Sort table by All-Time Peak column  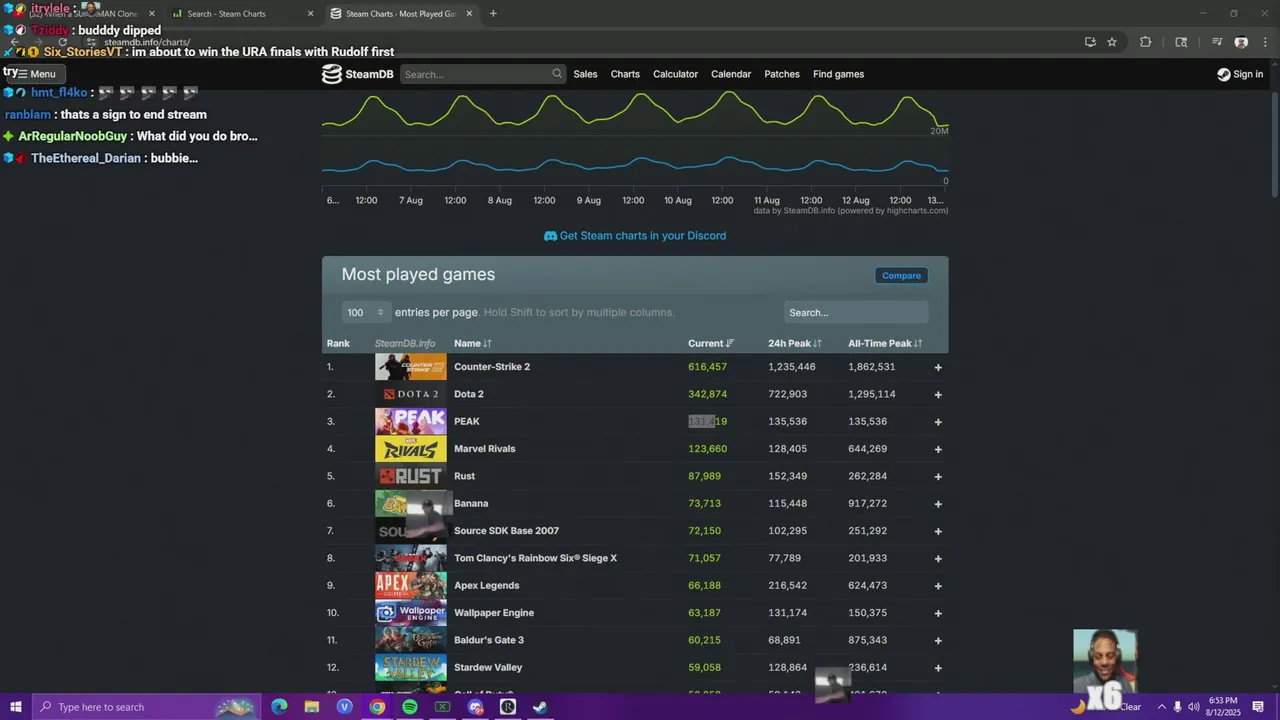pos(885,343)
